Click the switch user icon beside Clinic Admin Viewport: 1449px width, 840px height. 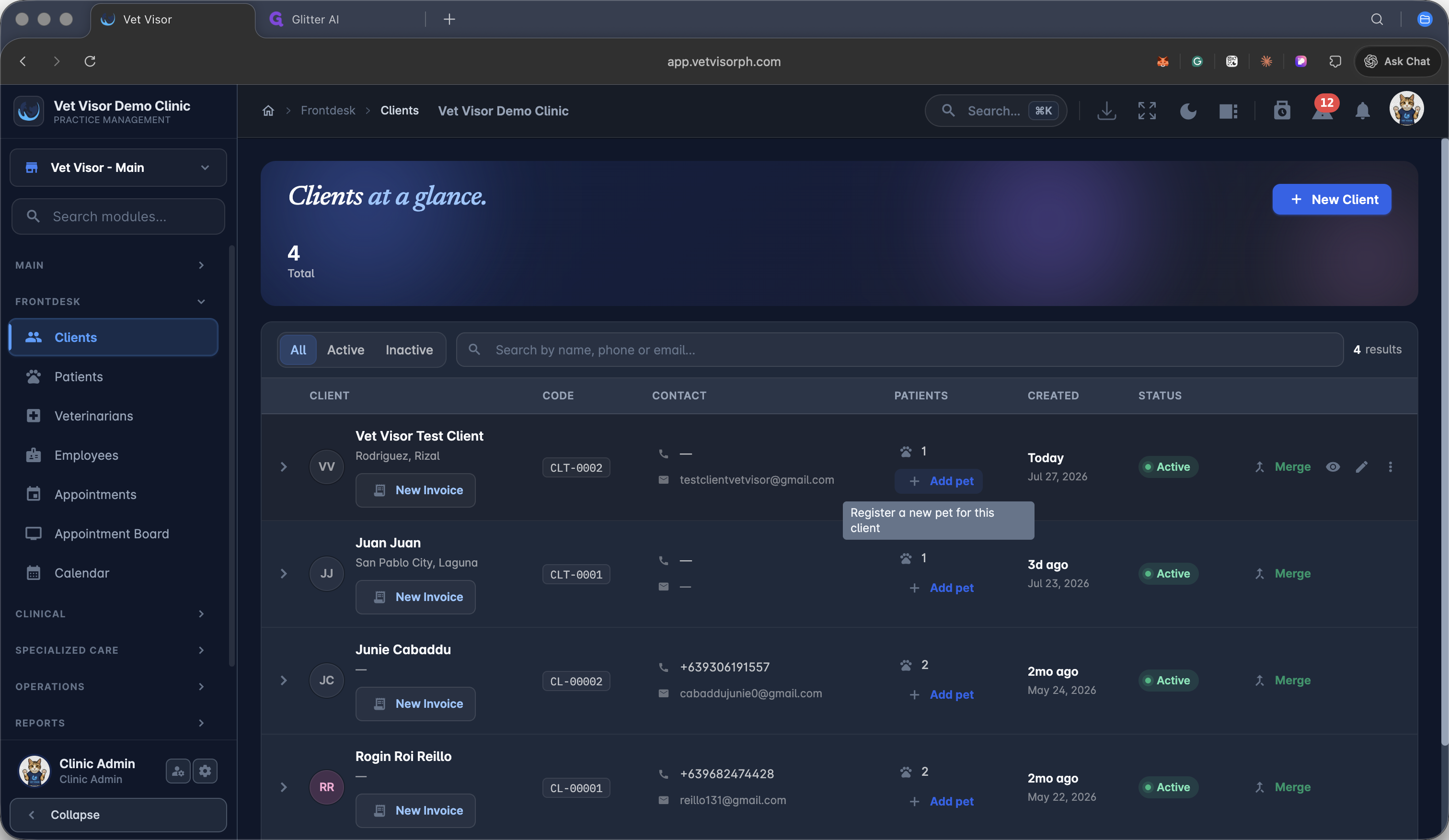(178, 771)
